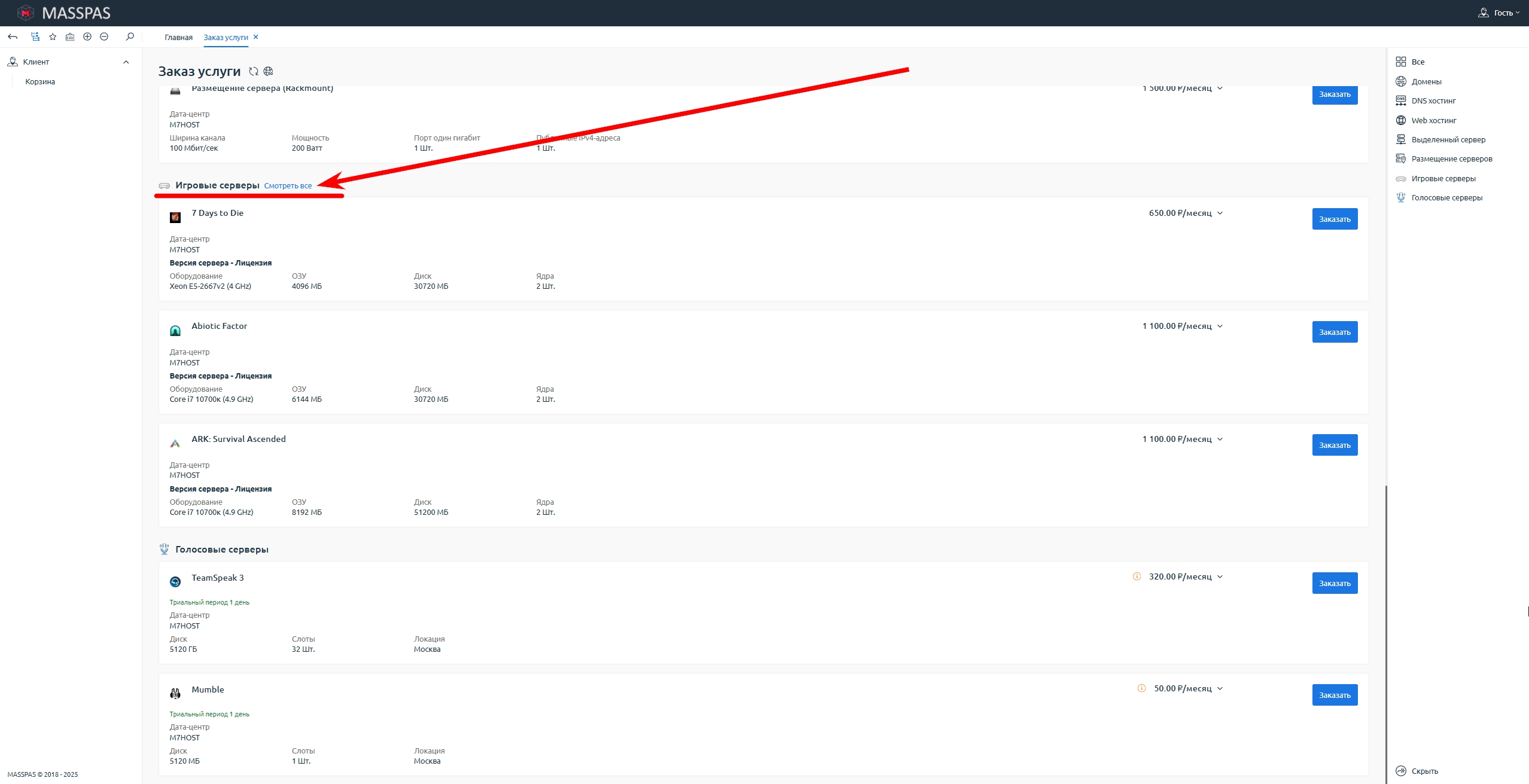
Task: Click the Скрыть arrow icon at bottom right
Action: click(x=1401, y=771)
